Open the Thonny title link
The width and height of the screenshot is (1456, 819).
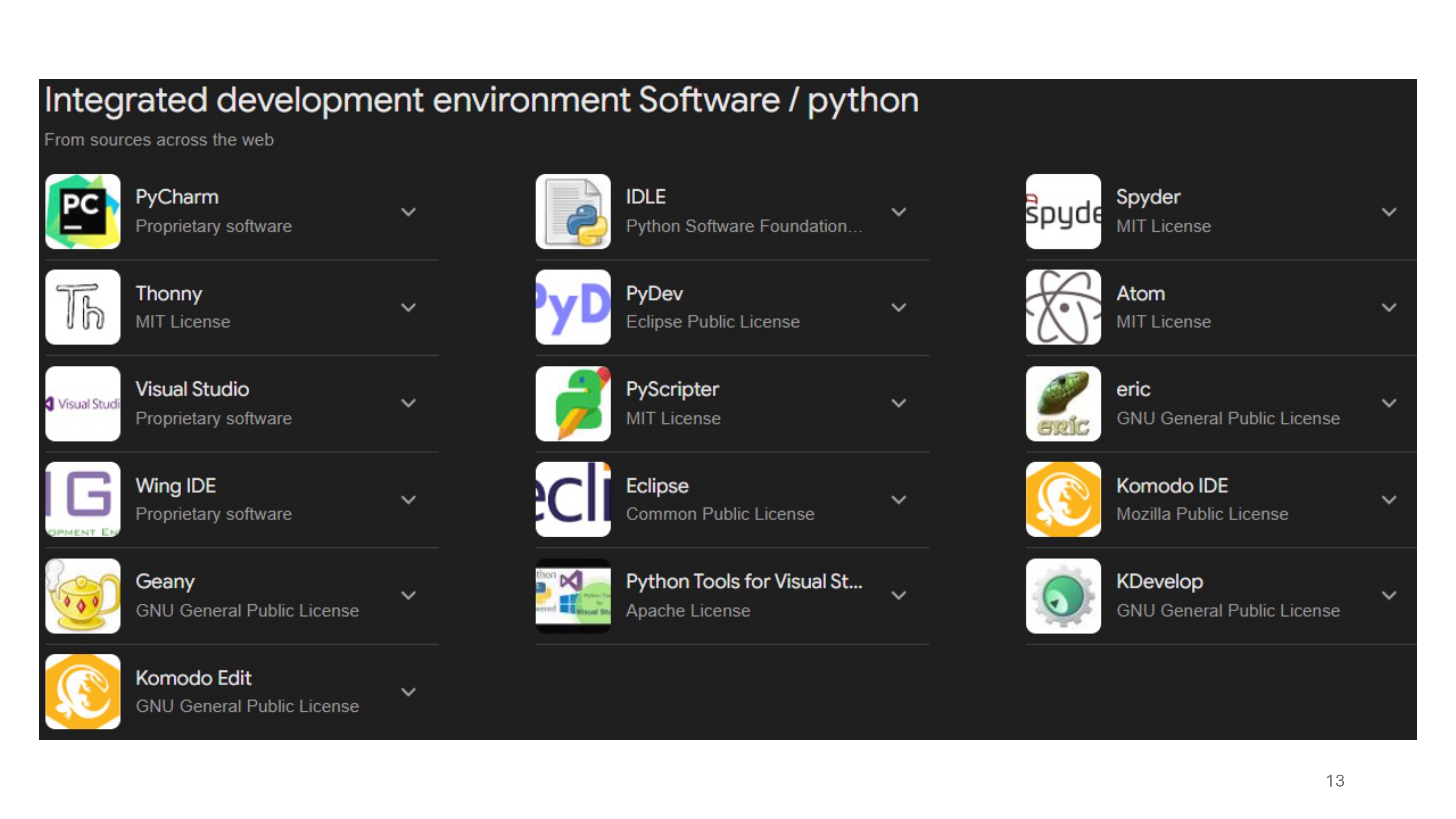pyautogui.click(x=169, y=293)
